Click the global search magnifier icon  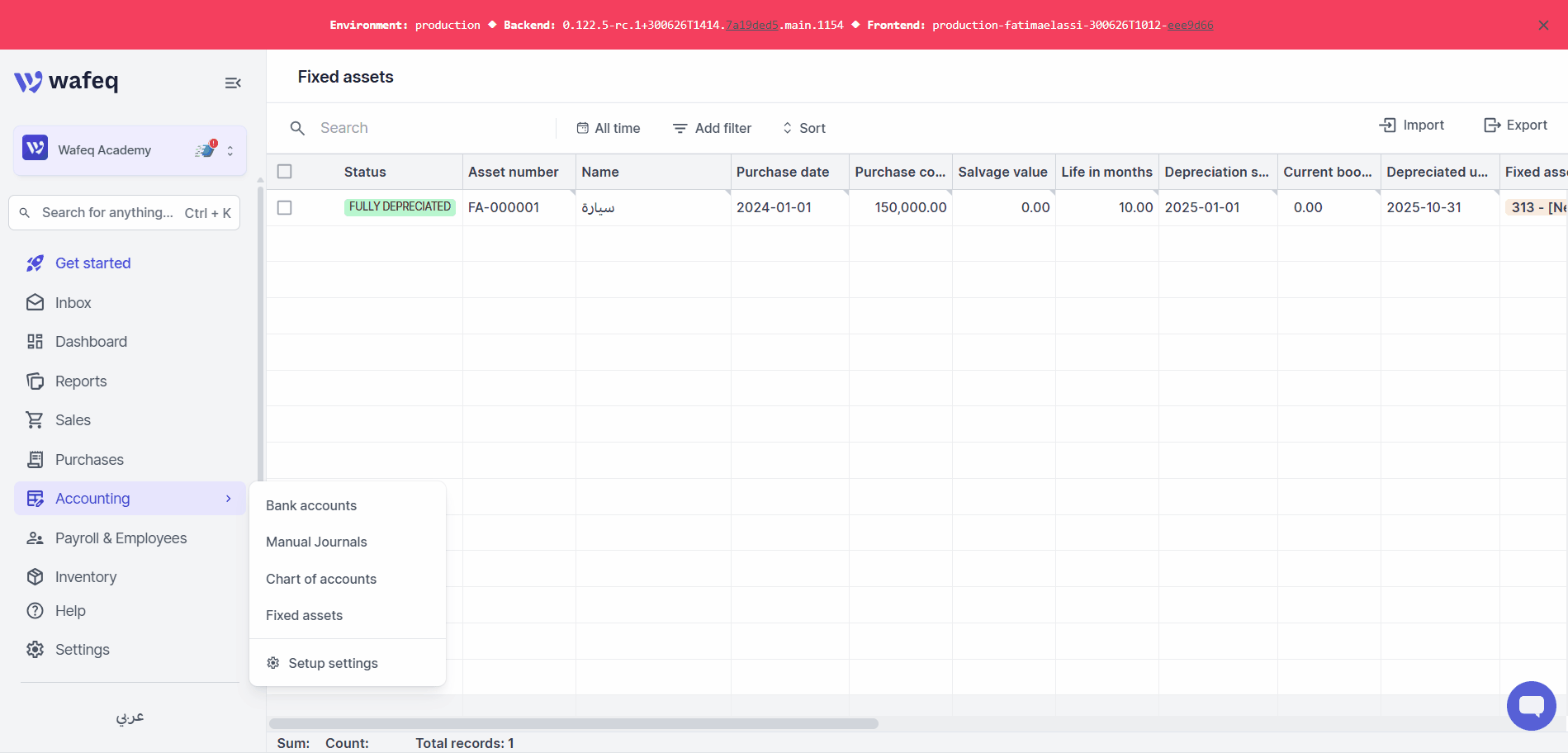[x=25, y=213]
